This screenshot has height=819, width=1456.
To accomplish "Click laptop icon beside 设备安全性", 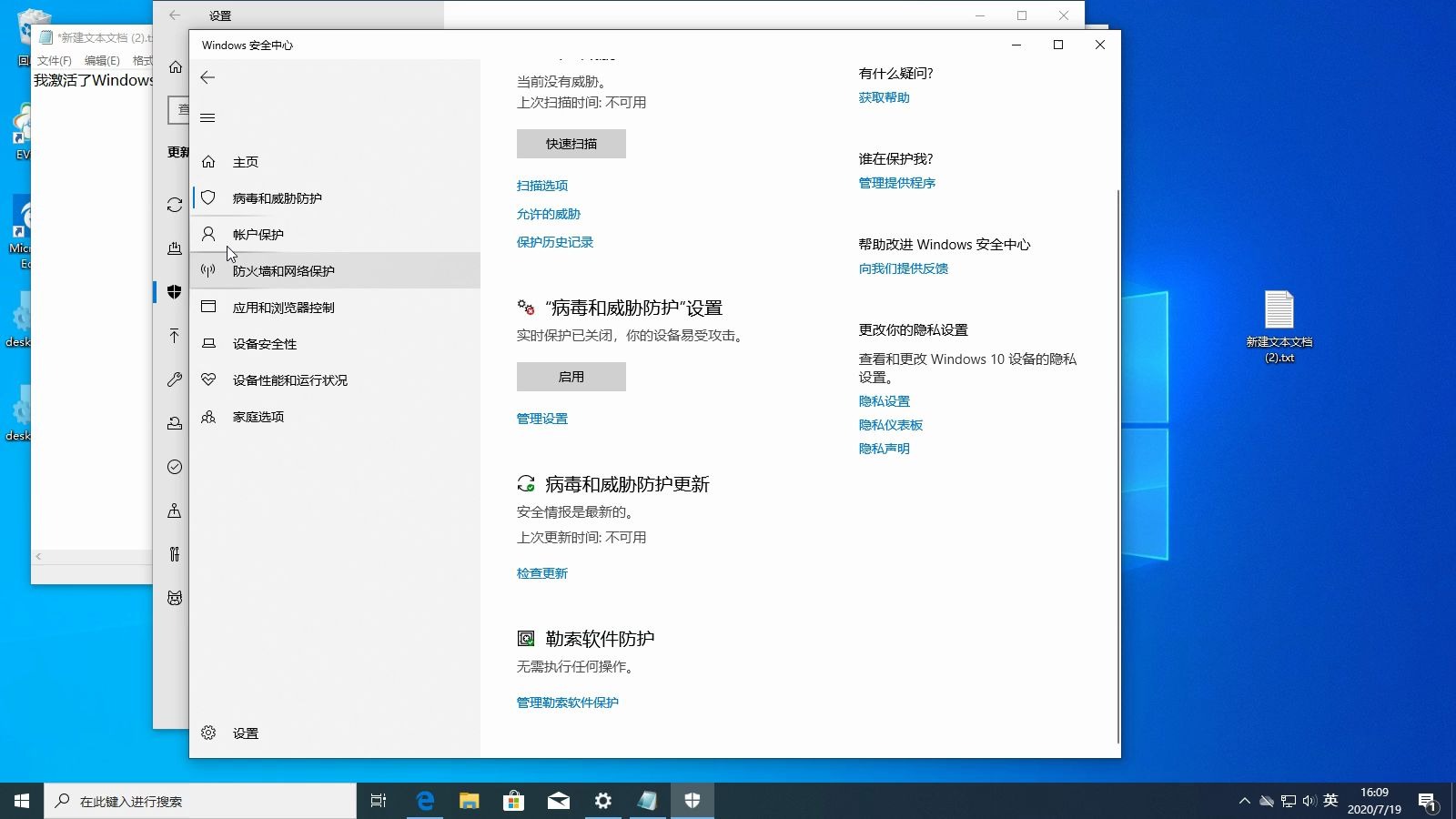I will (x=208, y=343).
